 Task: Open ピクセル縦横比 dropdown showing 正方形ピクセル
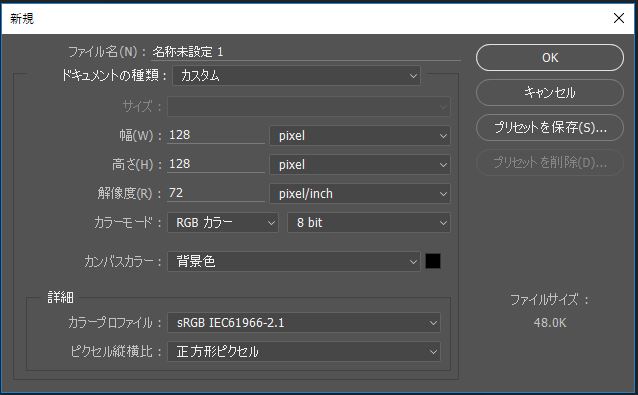(x=304, y=351)
